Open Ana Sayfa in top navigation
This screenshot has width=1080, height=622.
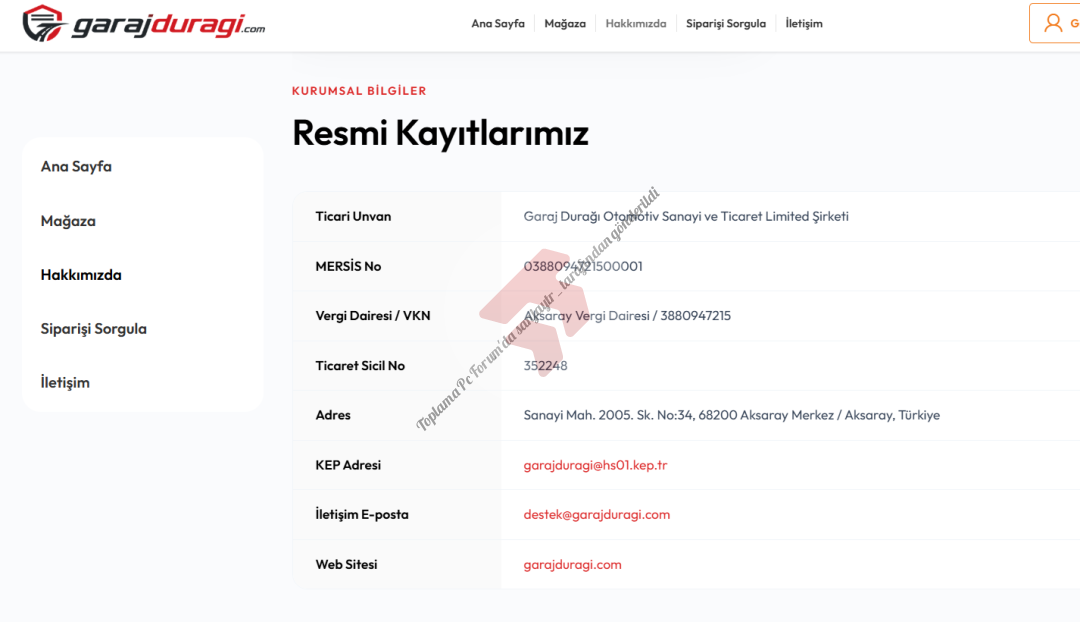click(x=498, y=23)
